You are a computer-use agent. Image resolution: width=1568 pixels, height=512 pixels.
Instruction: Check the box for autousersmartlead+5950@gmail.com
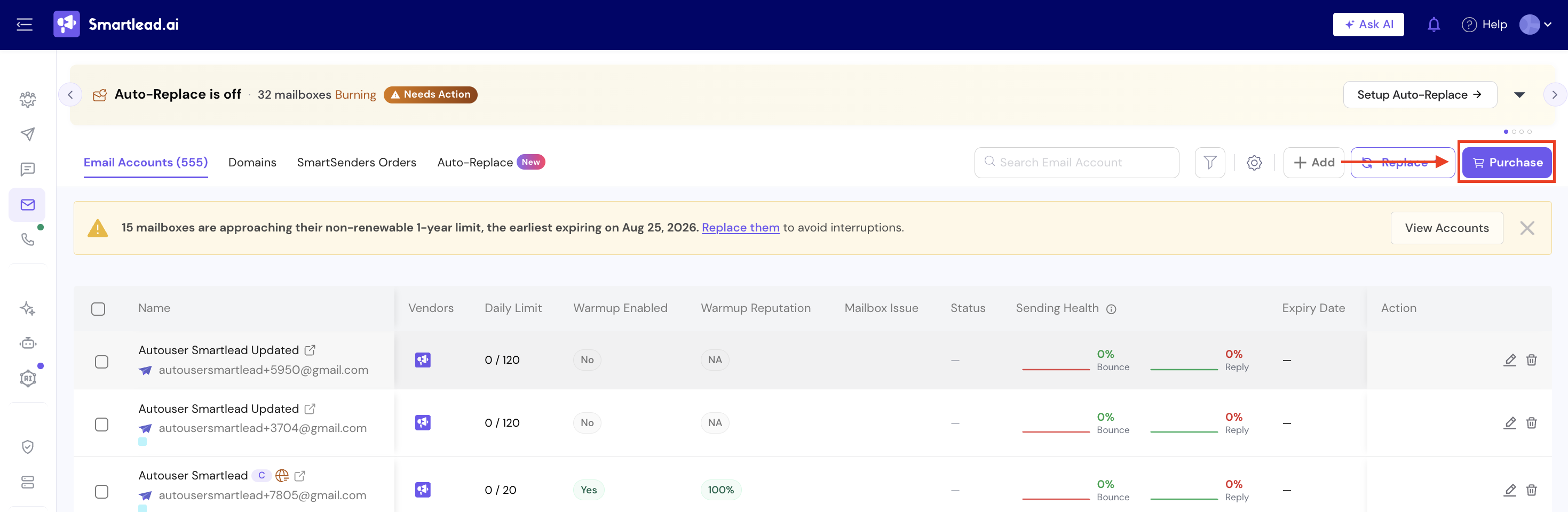(x=101, y=362)
